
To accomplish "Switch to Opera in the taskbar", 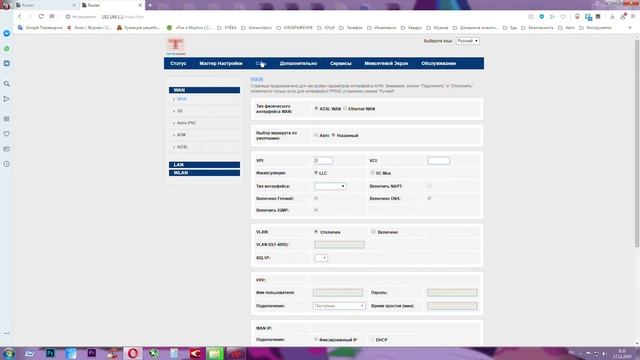I will click(x=133, y=353).
